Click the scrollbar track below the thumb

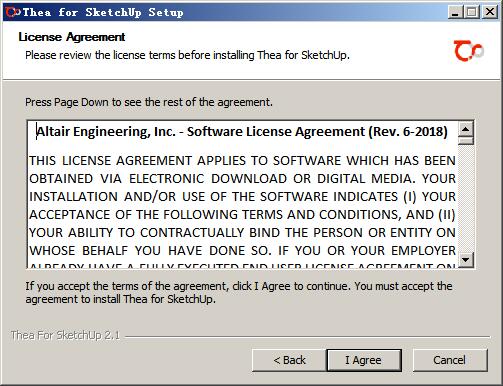[x=466, y=199]
